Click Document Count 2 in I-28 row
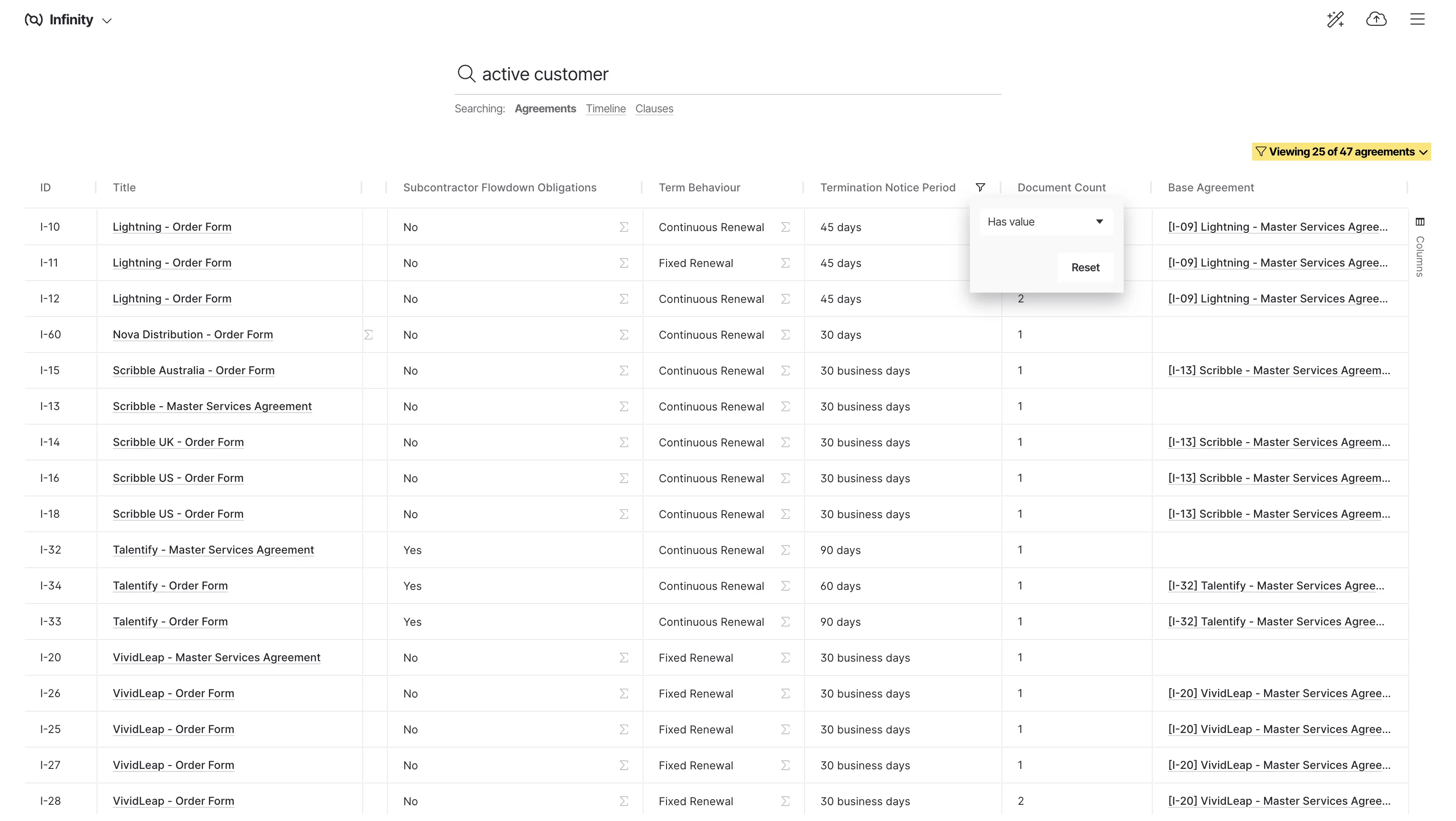Viewport: 1456px width, 821px height. click(1020, 801)
